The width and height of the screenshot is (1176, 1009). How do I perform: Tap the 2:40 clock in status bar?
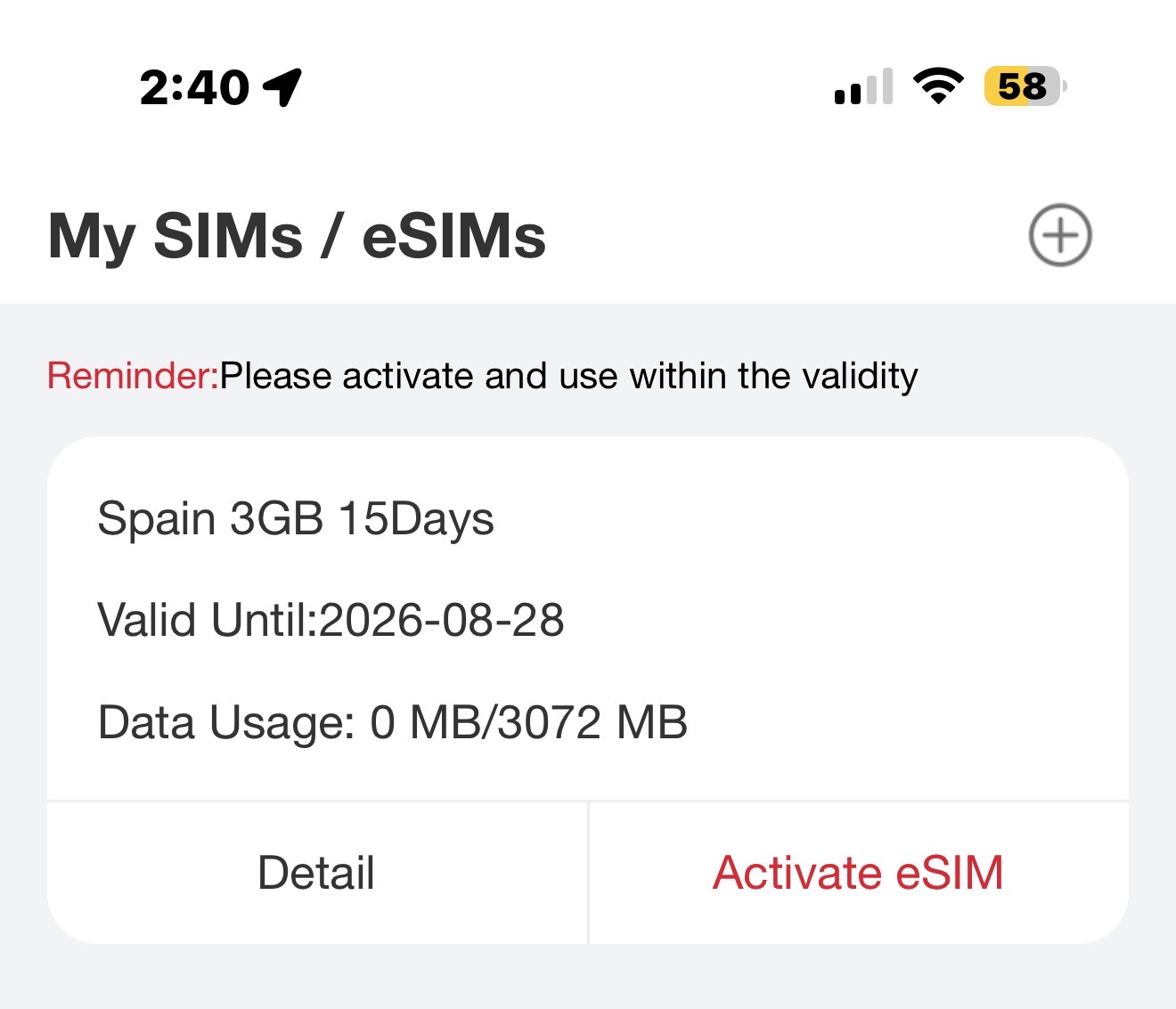[194, 87]
